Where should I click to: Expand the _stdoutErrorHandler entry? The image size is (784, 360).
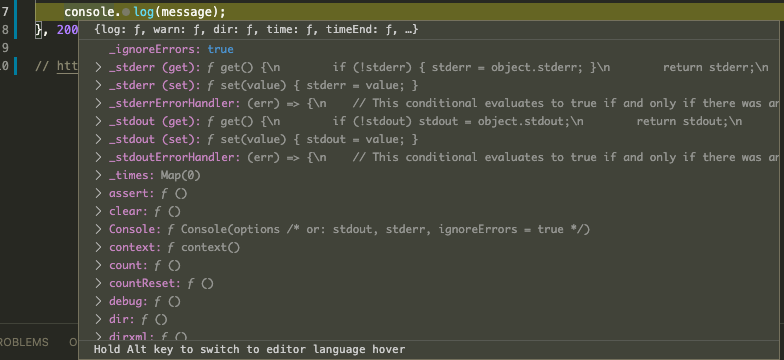[98, 158]
